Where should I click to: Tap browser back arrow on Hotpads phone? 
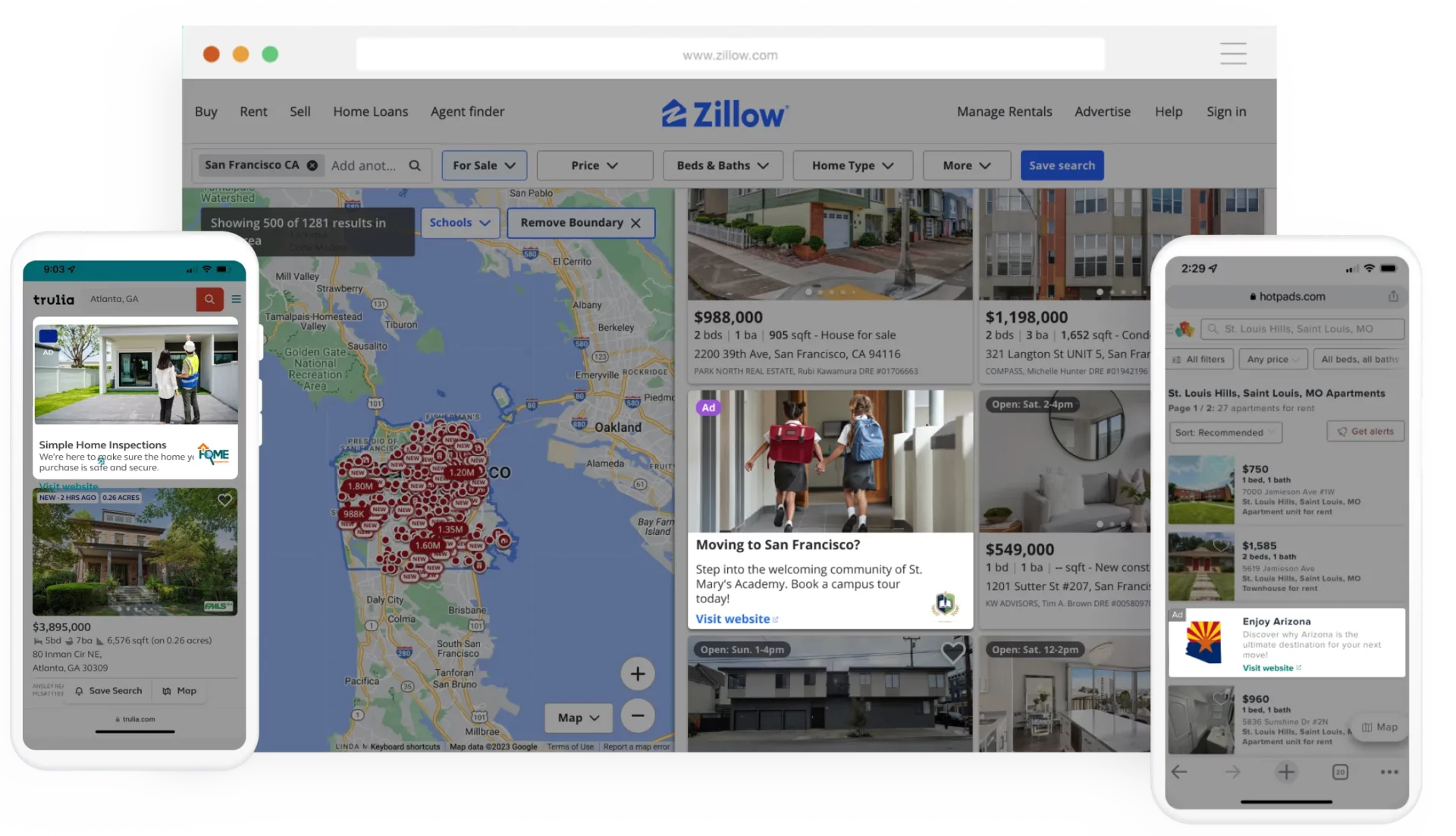pyautogui.click(x=1179, y=772)
